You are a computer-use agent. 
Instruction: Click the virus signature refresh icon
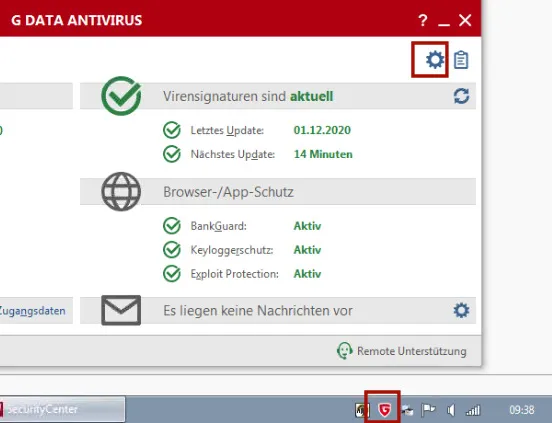(x=461, y=96)
